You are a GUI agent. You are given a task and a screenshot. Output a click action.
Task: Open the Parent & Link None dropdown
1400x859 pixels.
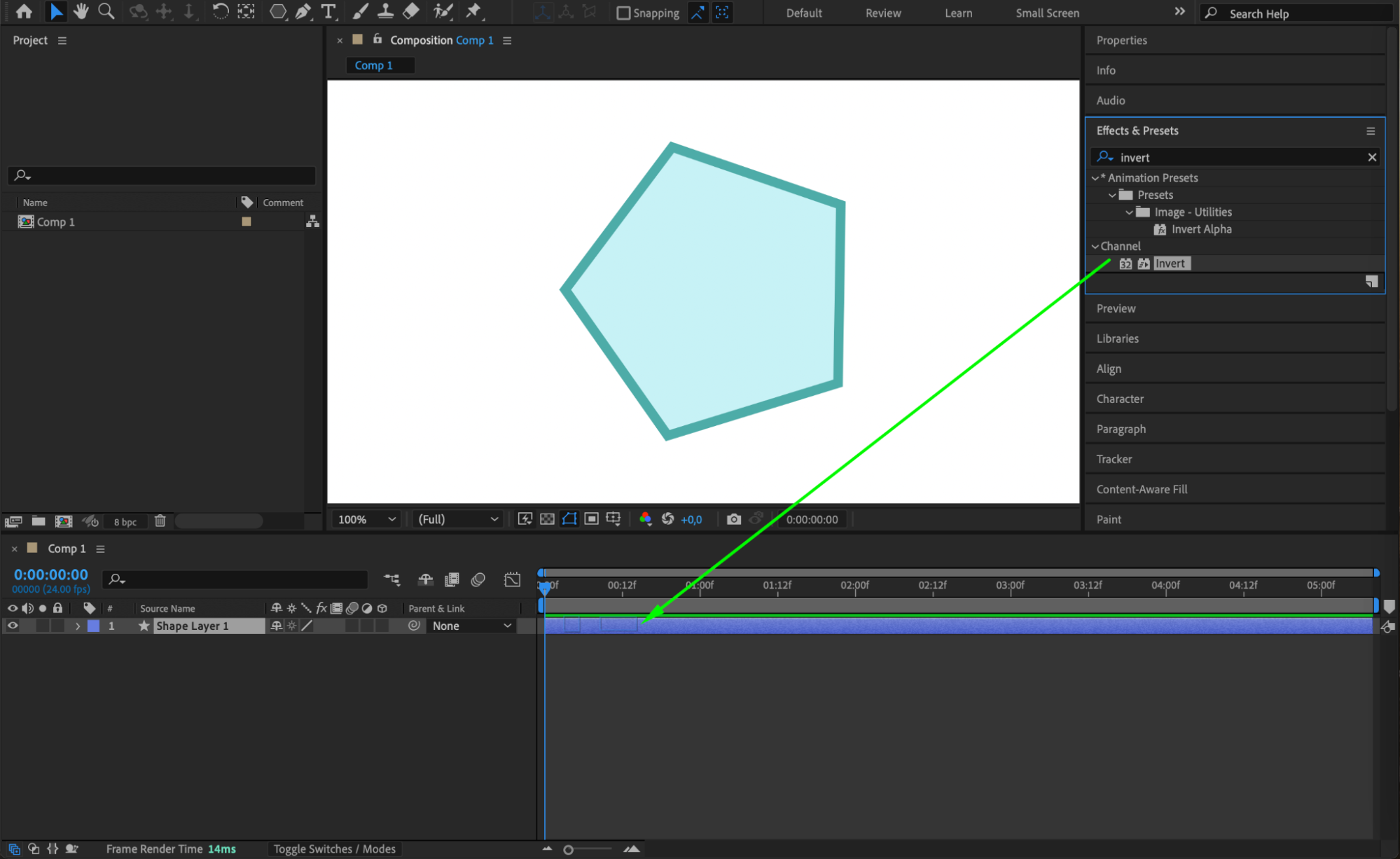(x=471, y=626)
